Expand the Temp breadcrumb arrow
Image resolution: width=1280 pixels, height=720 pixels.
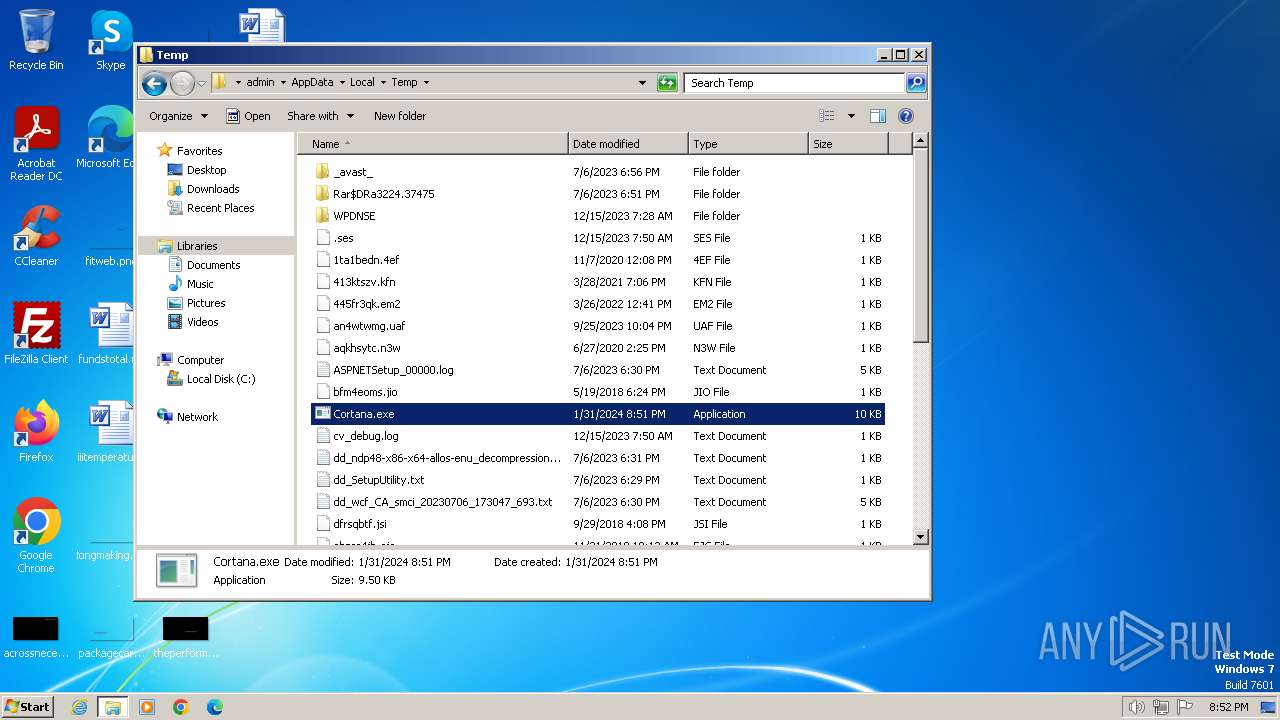pyautogui.click(x=426, y=83)
